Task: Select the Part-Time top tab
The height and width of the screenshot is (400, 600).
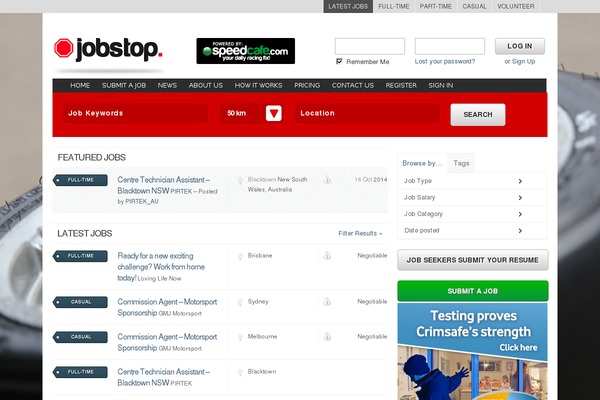Action: (x=435, y=6)
